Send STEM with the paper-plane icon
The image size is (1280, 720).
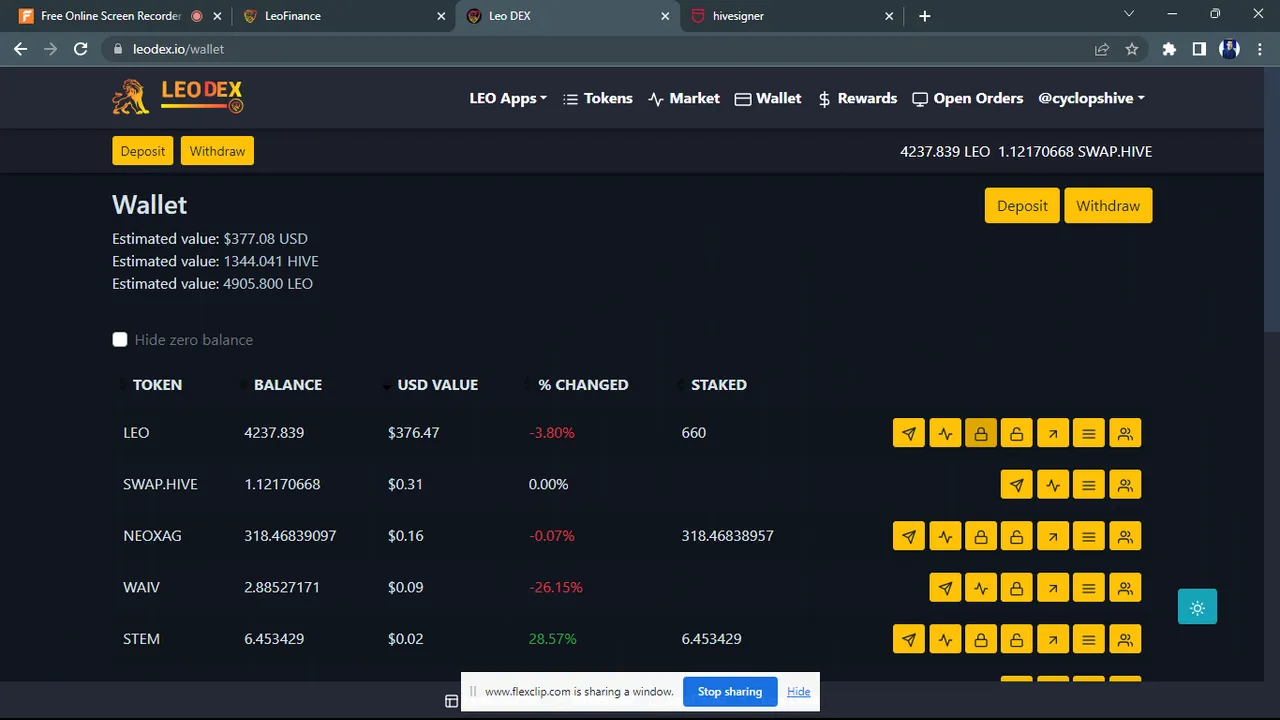[908, 639]
